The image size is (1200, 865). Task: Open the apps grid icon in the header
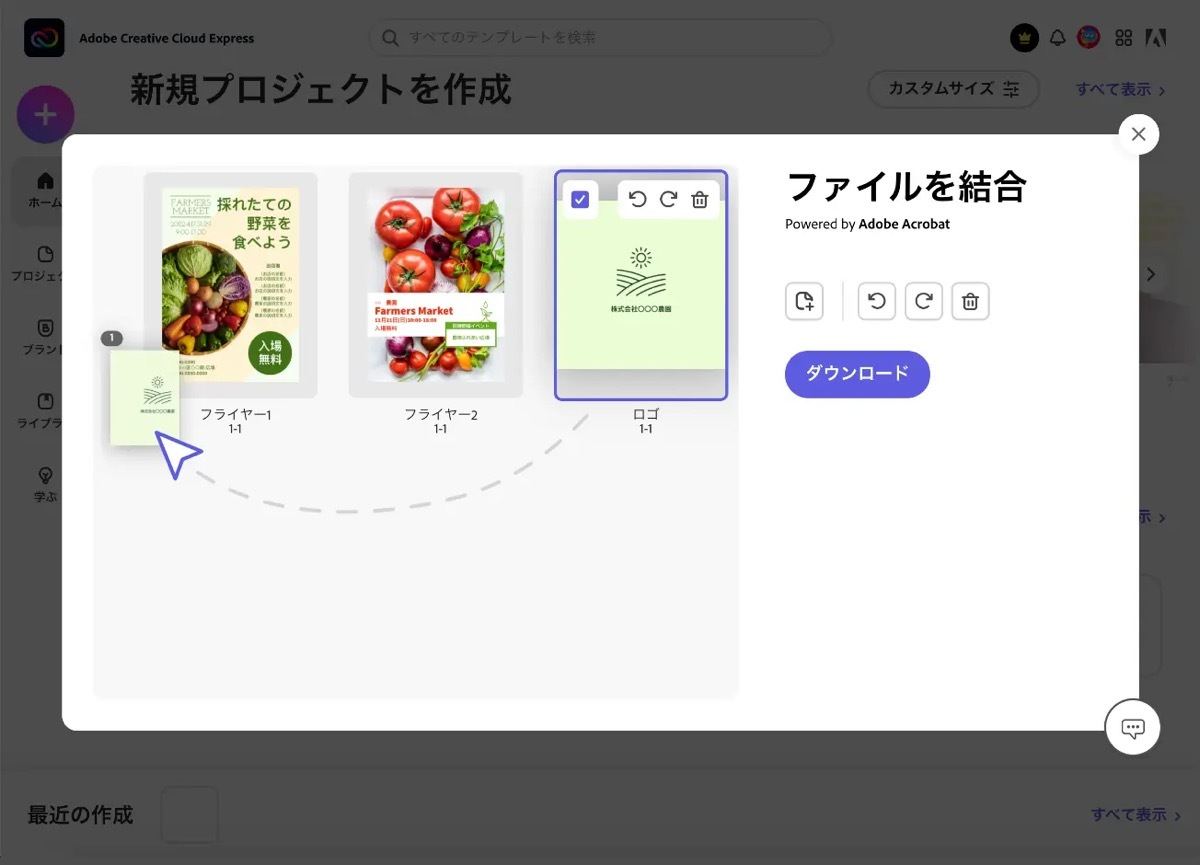click(1124, 38)
